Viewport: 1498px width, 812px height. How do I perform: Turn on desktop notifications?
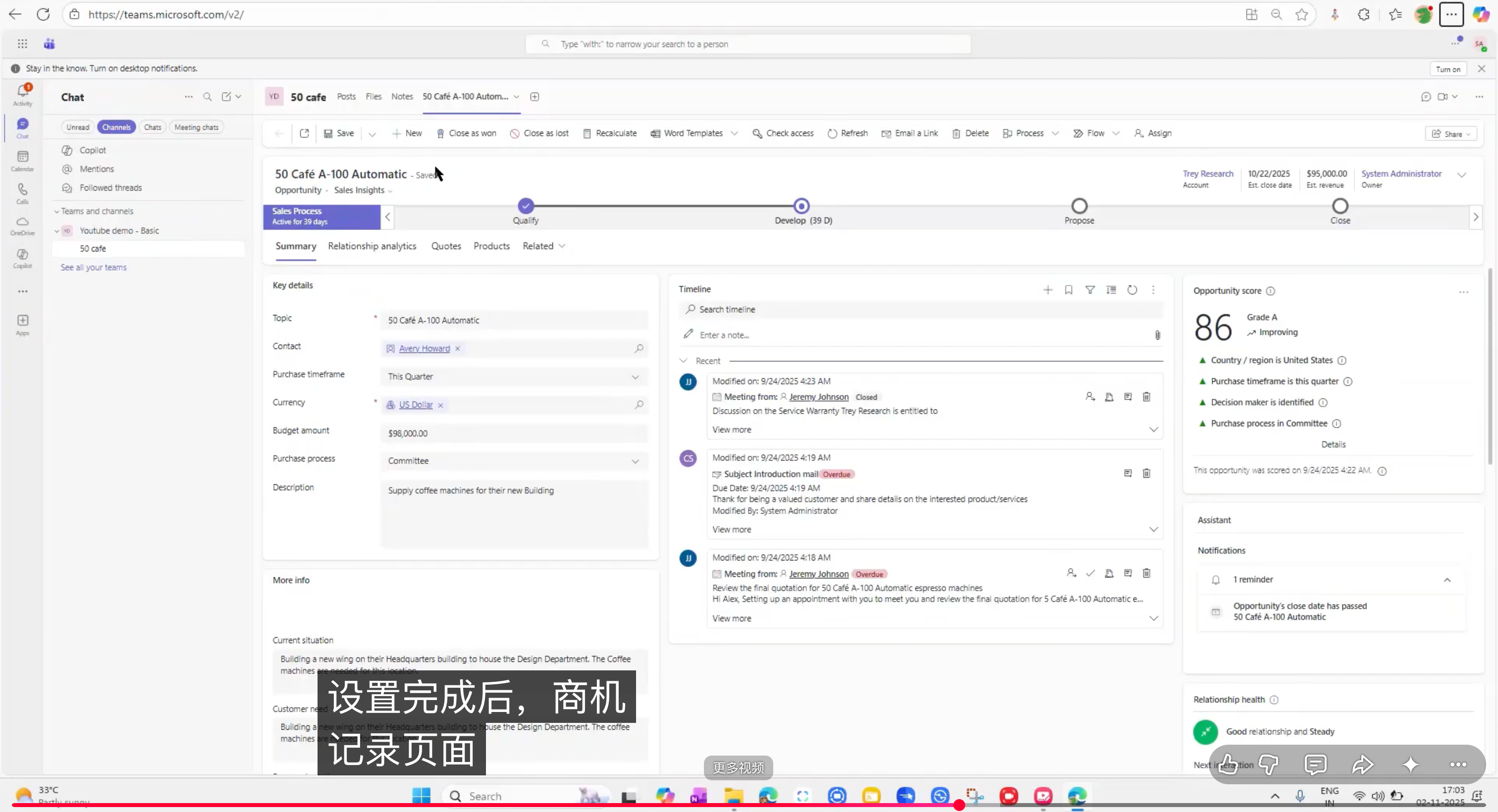(x=1447, y=69)
